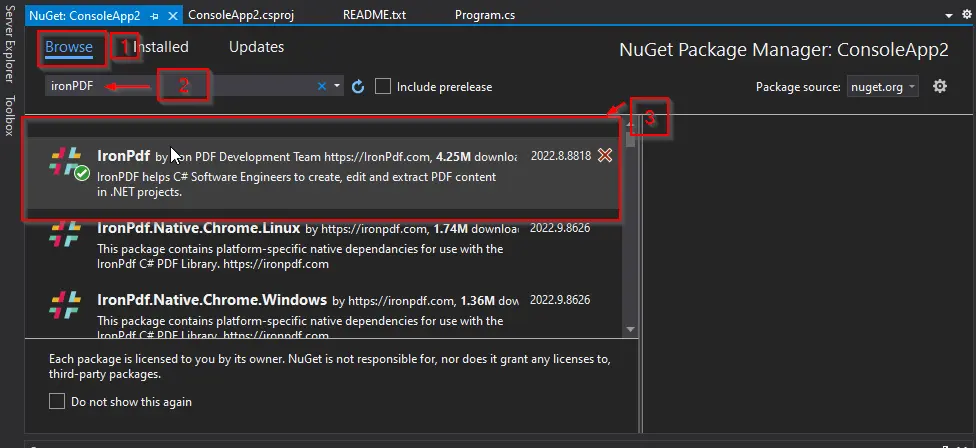Open the ConsoleApp2.csproj document tab
The height and width of the screenshot is (448, 976).
click(x=240, y=15)
